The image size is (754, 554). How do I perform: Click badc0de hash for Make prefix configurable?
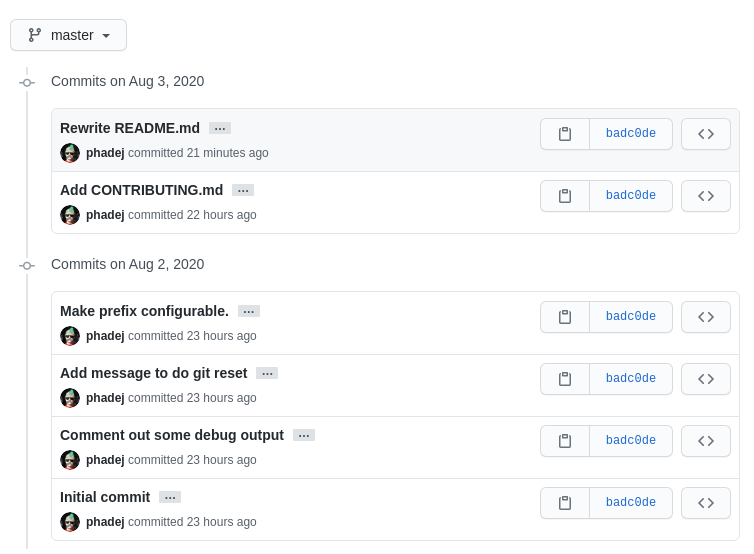click(x=631, y=317)
